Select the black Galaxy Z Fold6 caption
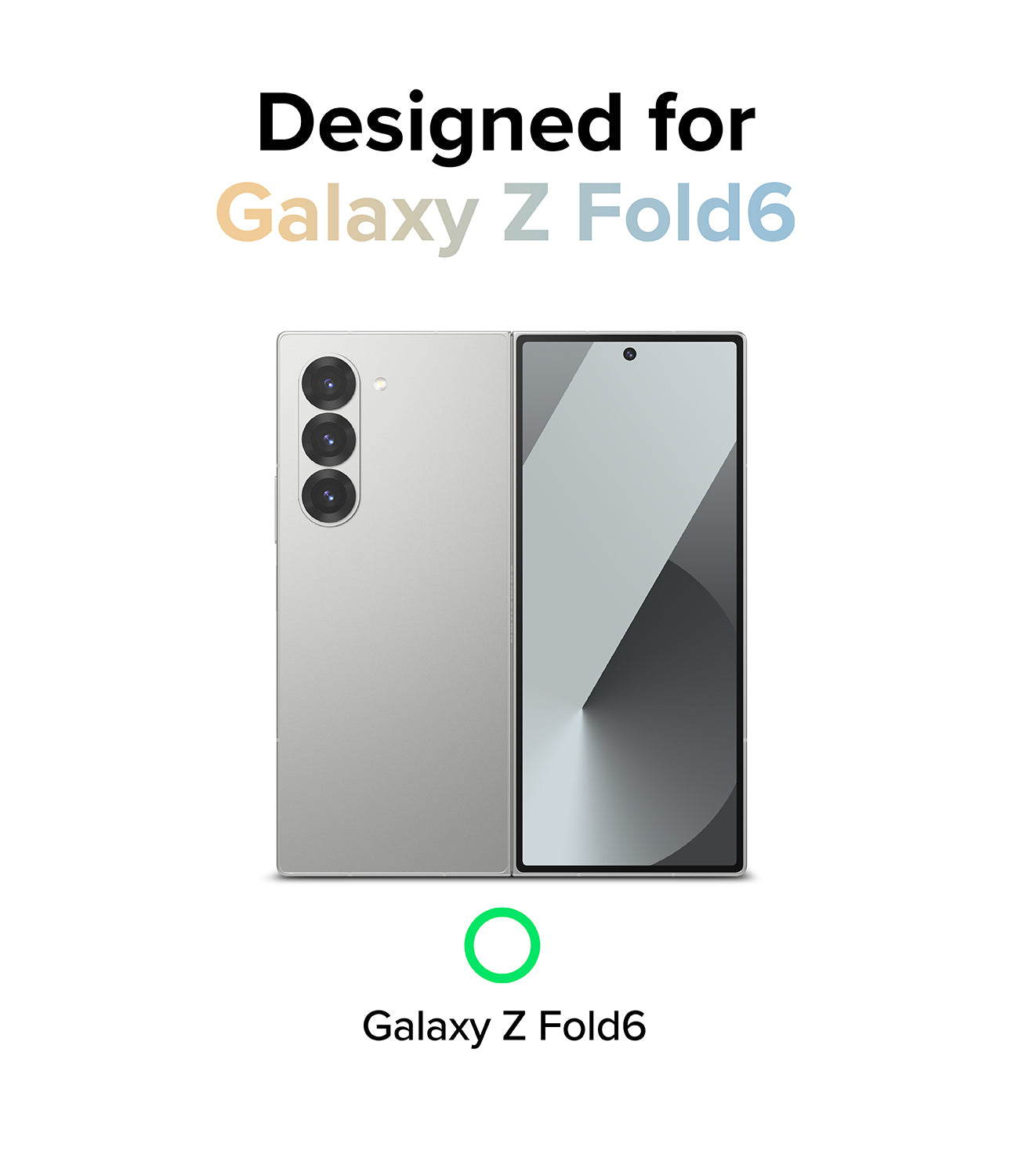Image resolution: width=1011 pixels, height=1176 pixels. coord(504,1025)
